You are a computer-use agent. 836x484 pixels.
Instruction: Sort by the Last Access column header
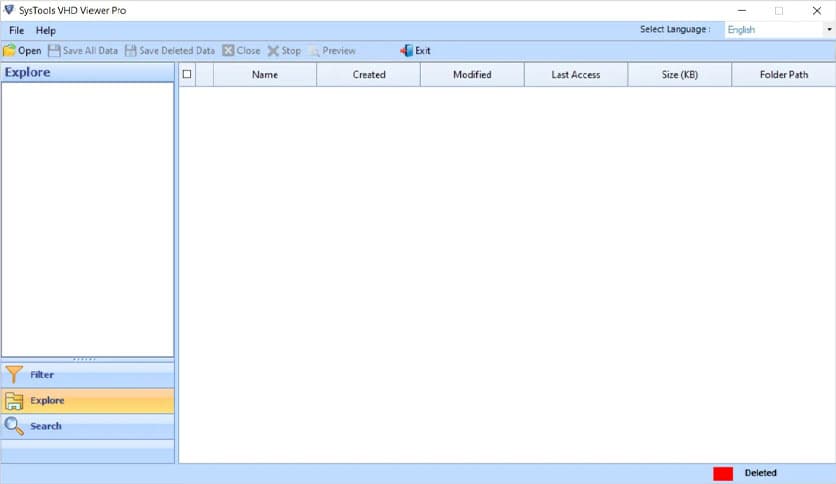pos(576,75)
